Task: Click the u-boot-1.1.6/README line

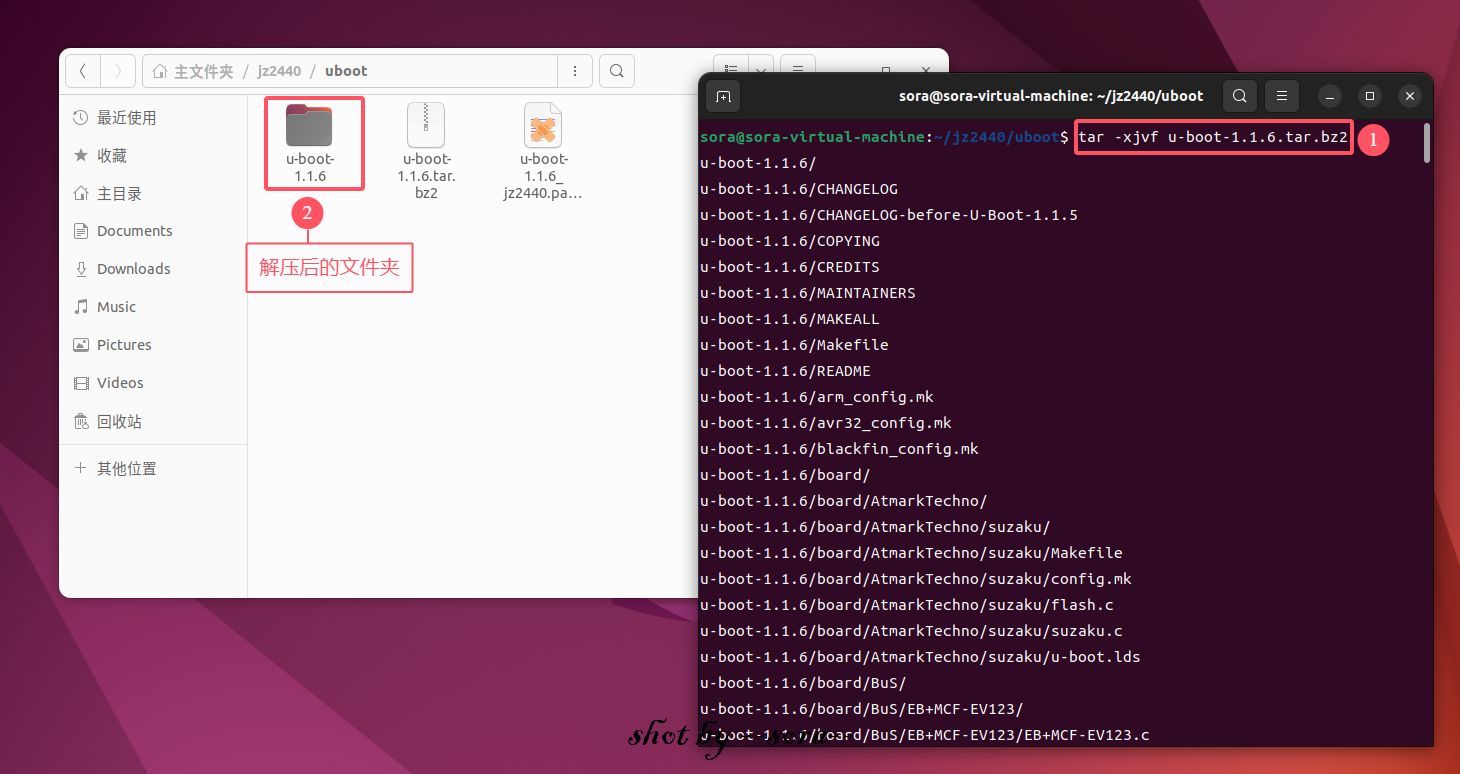Action: [x=786, y=371]
